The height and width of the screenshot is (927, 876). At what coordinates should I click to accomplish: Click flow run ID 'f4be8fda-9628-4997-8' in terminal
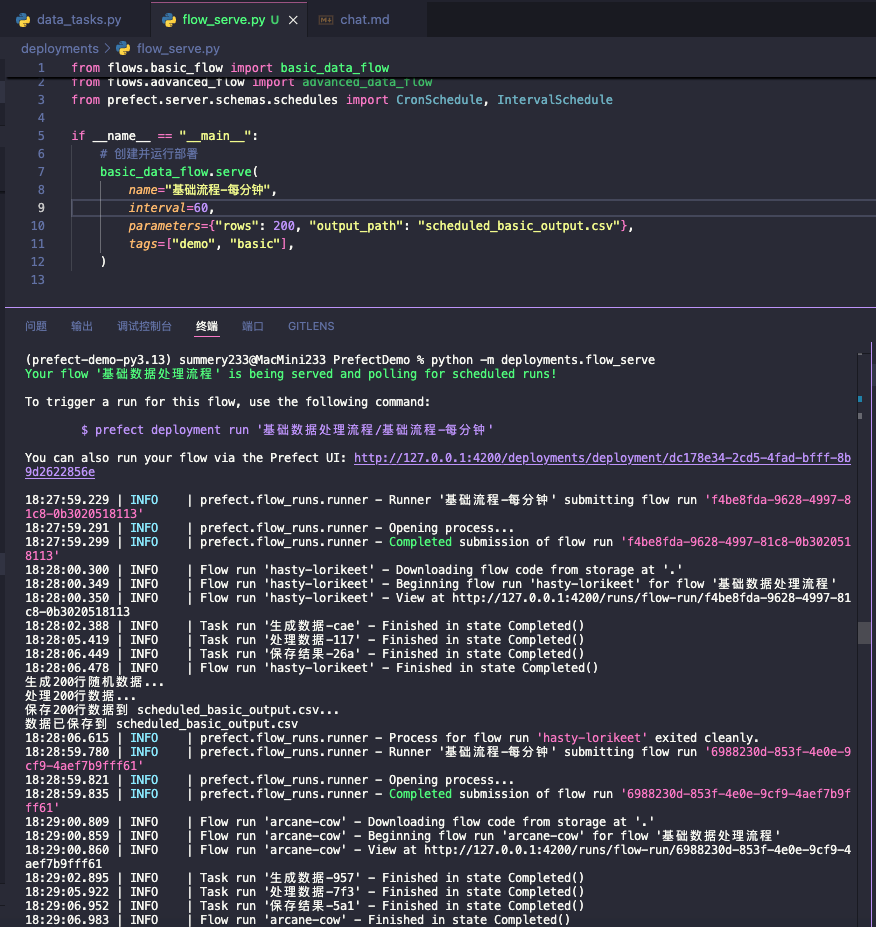coord(778,500)
